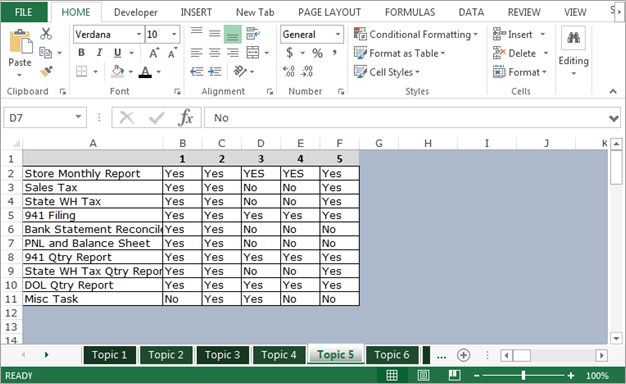Switch to the FORMULAS tab
This screenshot has height=384, width=626.
point(410,12)
